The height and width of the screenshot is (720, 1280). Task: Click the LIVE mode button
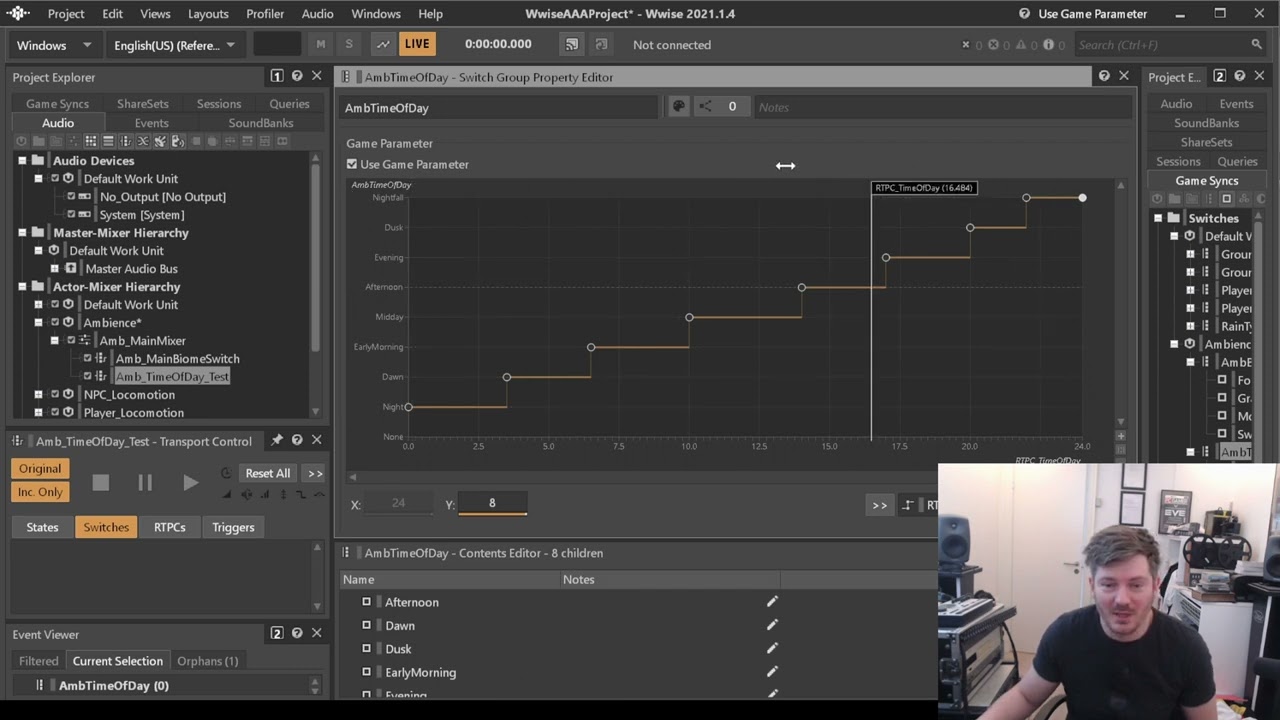click(417, 44)
